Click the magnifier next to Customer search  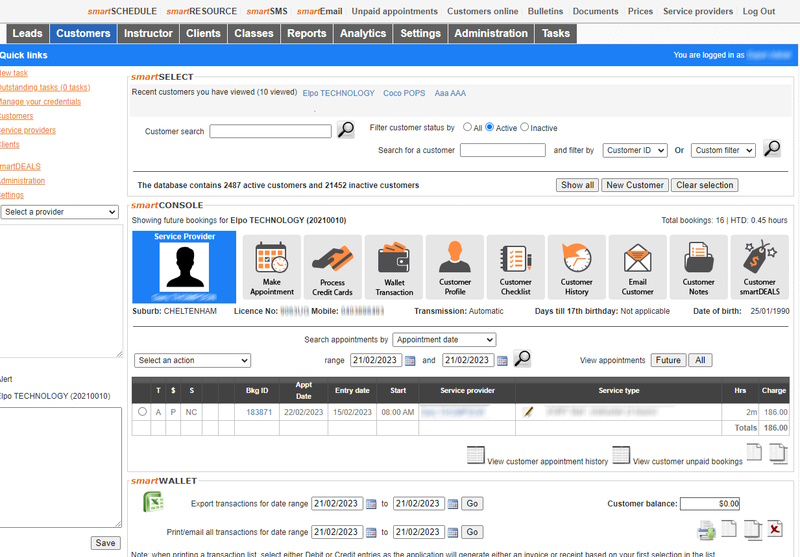pyautogui.click(x=346, y=130)
